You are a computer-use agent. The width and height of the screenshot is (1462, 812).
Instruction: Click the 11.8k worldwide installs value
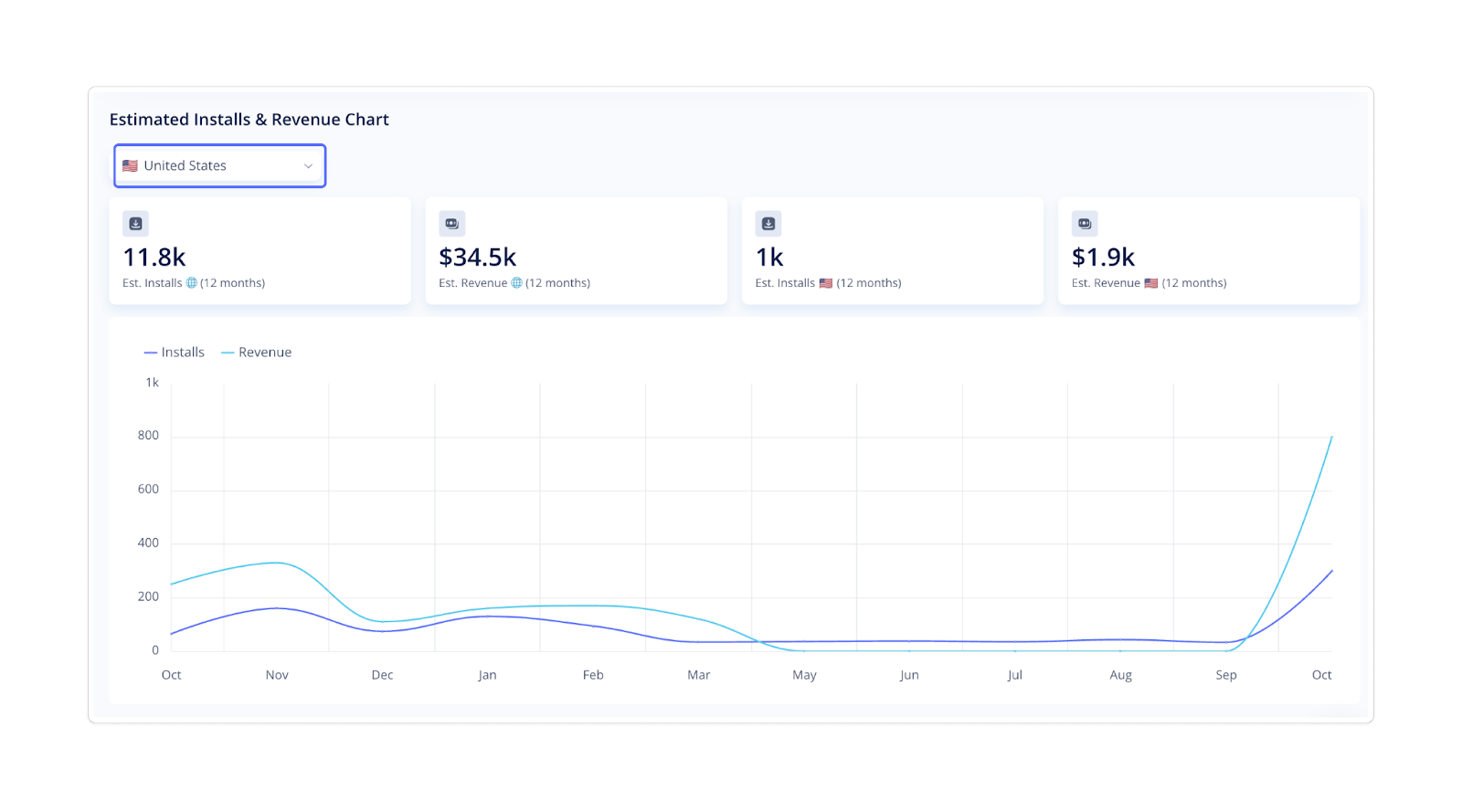coord(154,258)
